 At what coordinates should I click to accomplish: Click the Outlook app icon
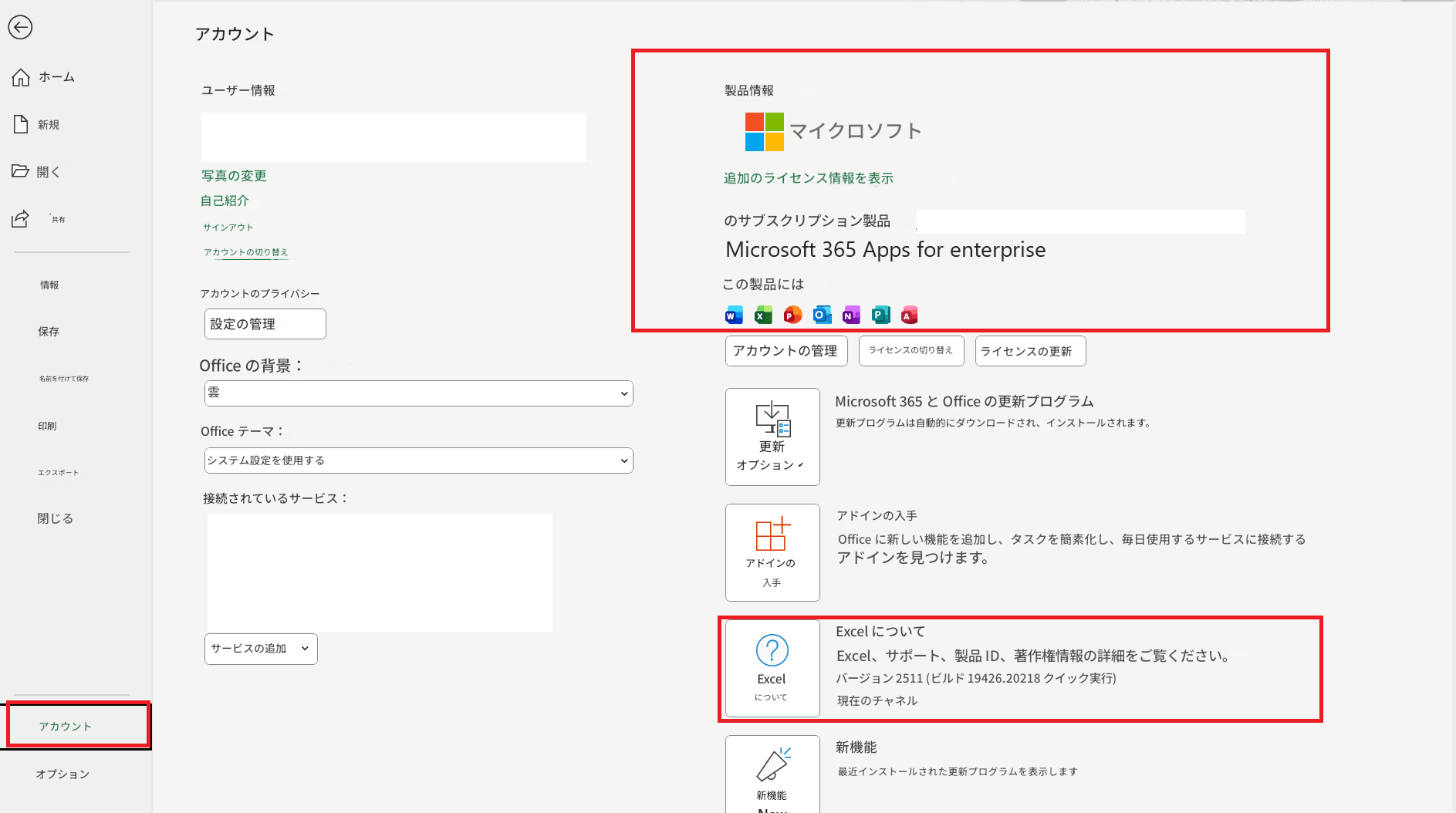tap(822, 315)
